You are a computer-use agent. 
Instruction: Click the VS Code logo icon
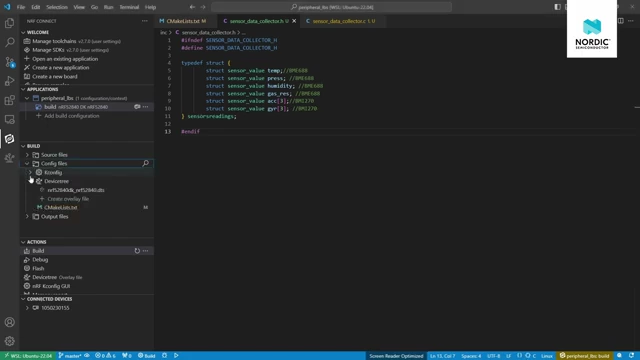pos(7,7)
